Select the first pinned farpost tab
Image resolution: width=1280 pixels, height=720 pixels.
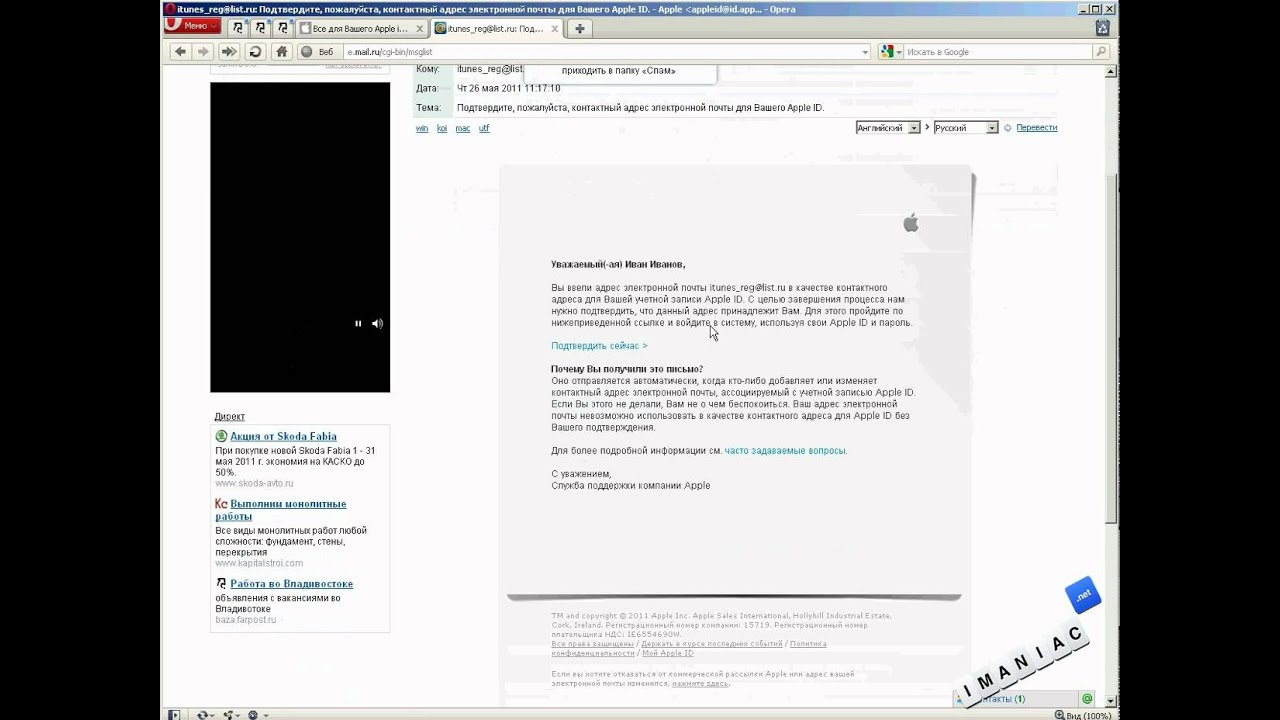click(x=238, y=28)
